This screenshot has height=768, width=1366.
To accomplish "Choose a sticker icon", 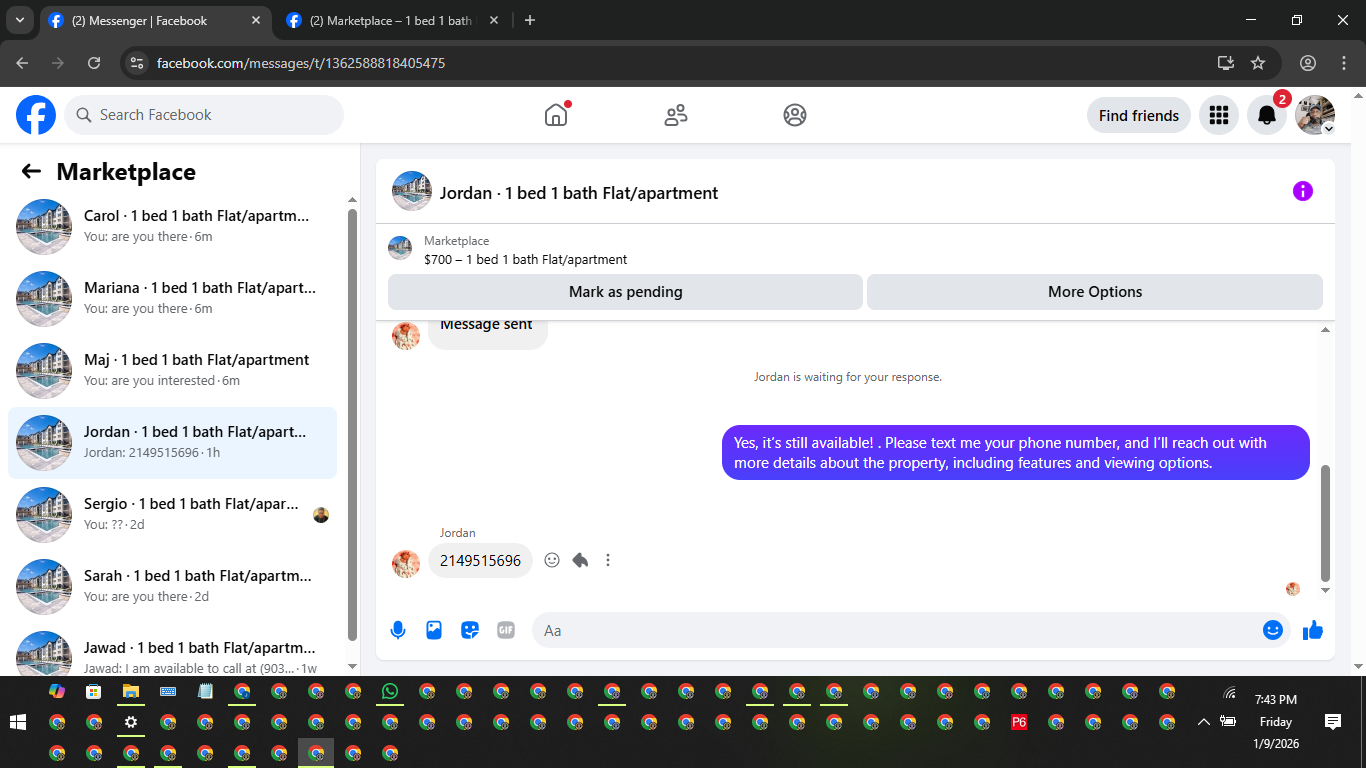I will (470, 630).
